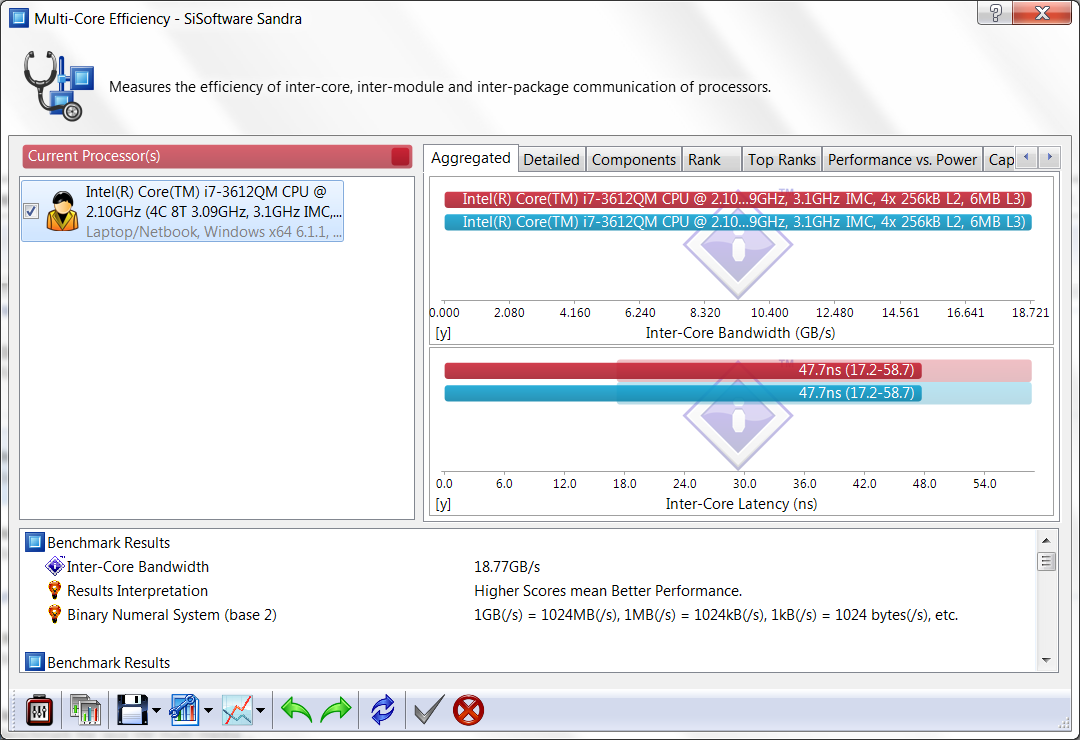Click the [y] label on the latency chart
This screenshot has width=1080, height=740.
[444, 504]
